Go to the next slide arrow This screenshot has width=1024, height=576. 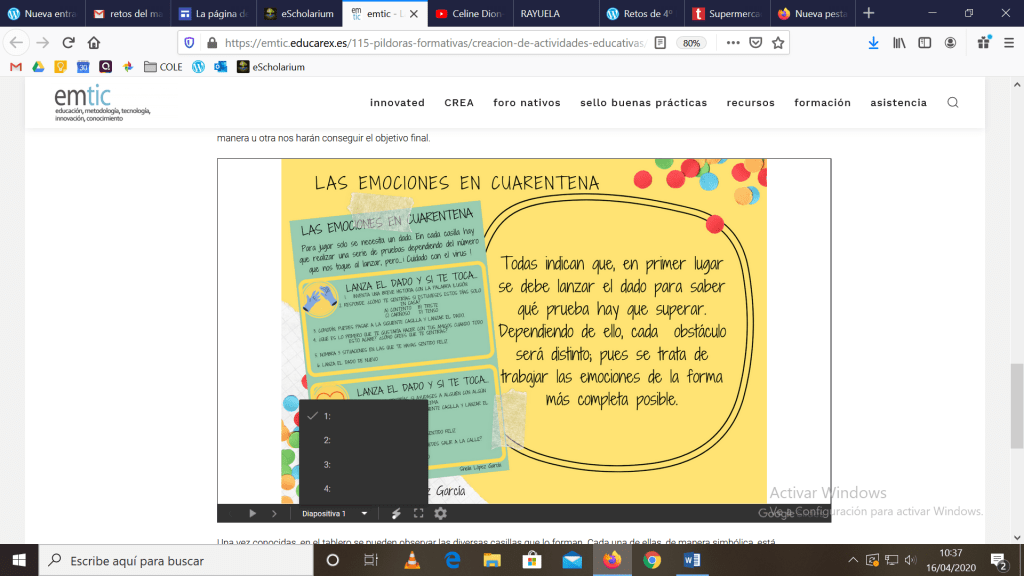pyautogui.click(x=274, y=513)
